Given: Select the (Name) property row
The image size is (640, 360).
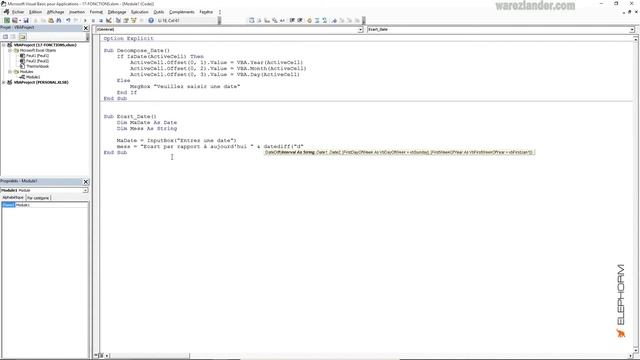Looking at the screenshot, I should click(44, 205).
